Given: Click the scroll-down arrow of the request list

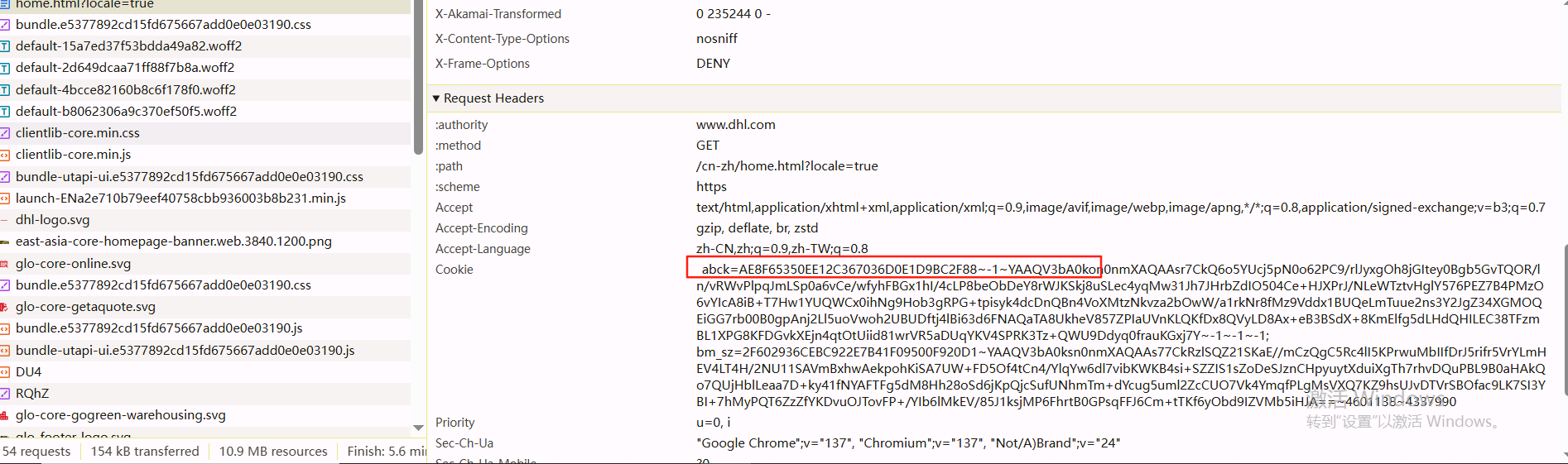Looking at the screenshot, I should point(418,428).
